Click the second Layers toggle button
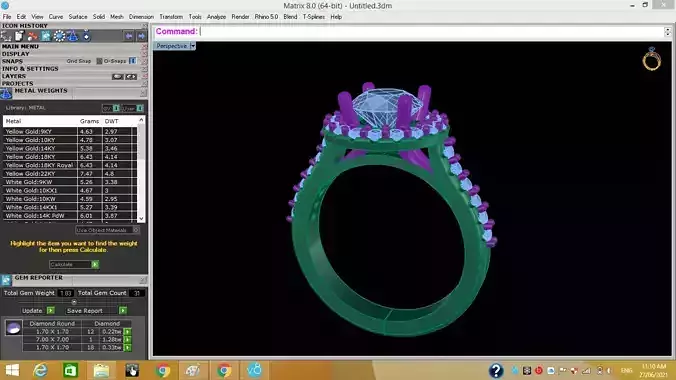This screenshot has width=676, height=380. [131, 76]
